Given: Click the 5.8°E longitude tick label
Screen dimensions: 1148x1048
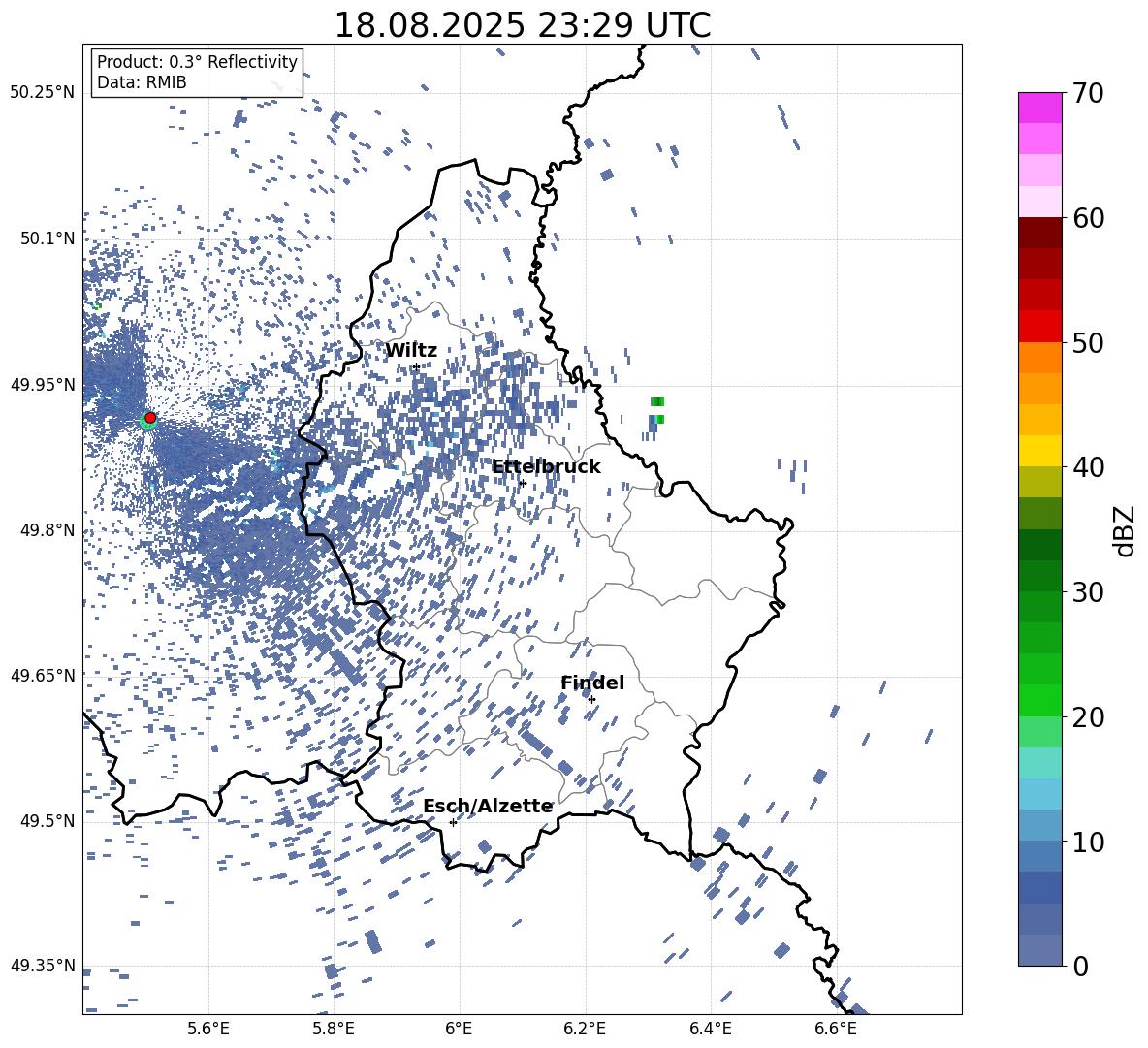Looking at the screenshot, I should tap(334, 1030).
